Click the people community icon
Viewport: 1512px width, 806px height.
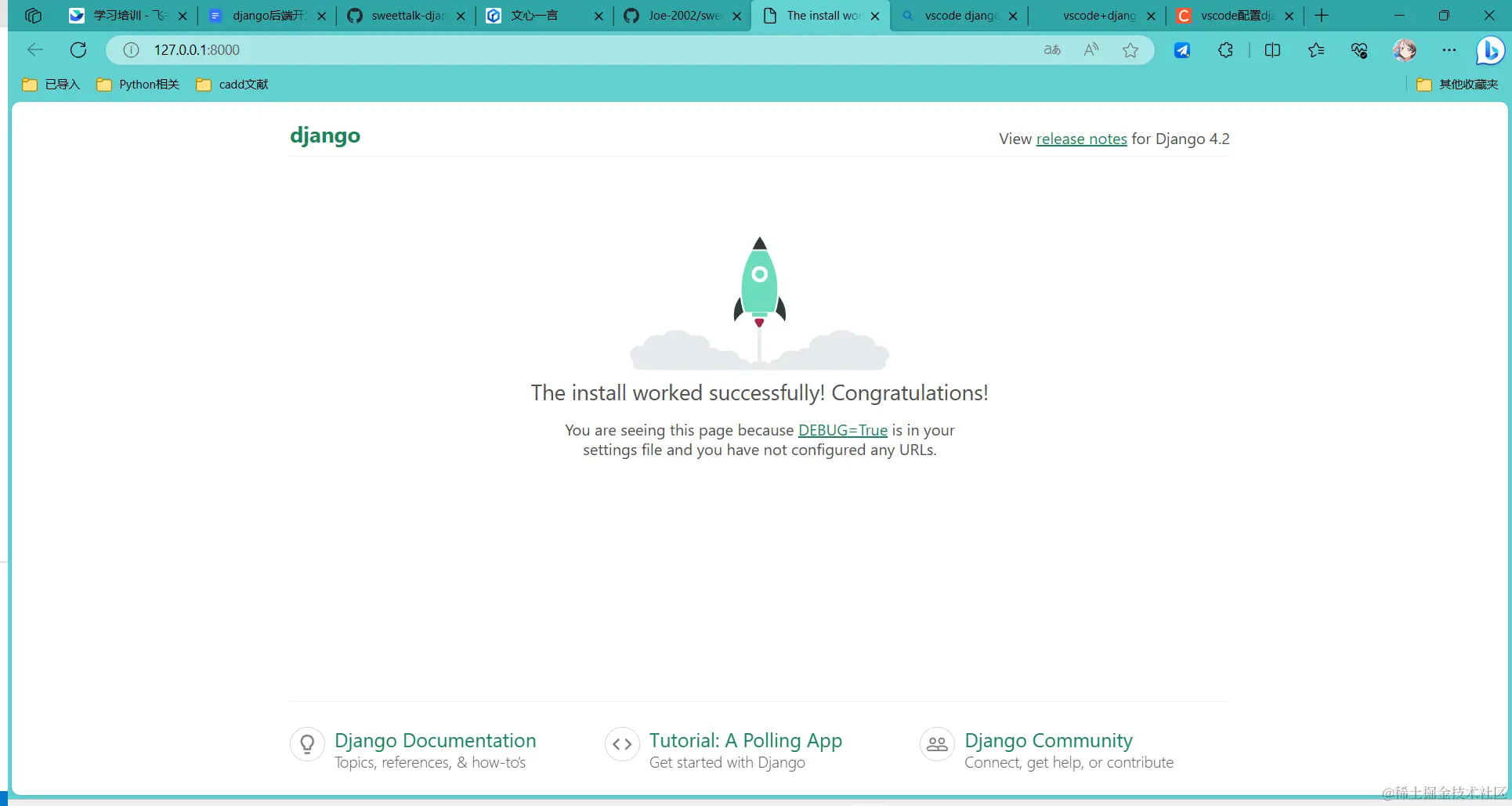(x=937, y=744)
